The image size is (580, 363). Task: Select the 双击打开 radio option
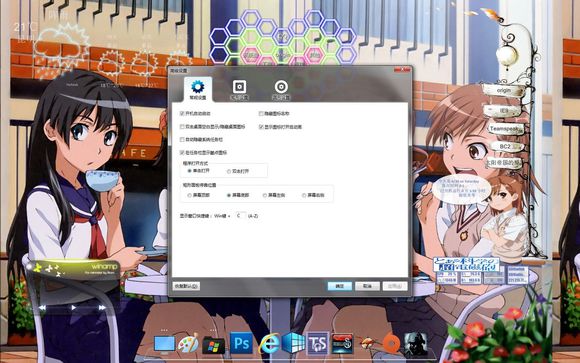tap(229, 171)
